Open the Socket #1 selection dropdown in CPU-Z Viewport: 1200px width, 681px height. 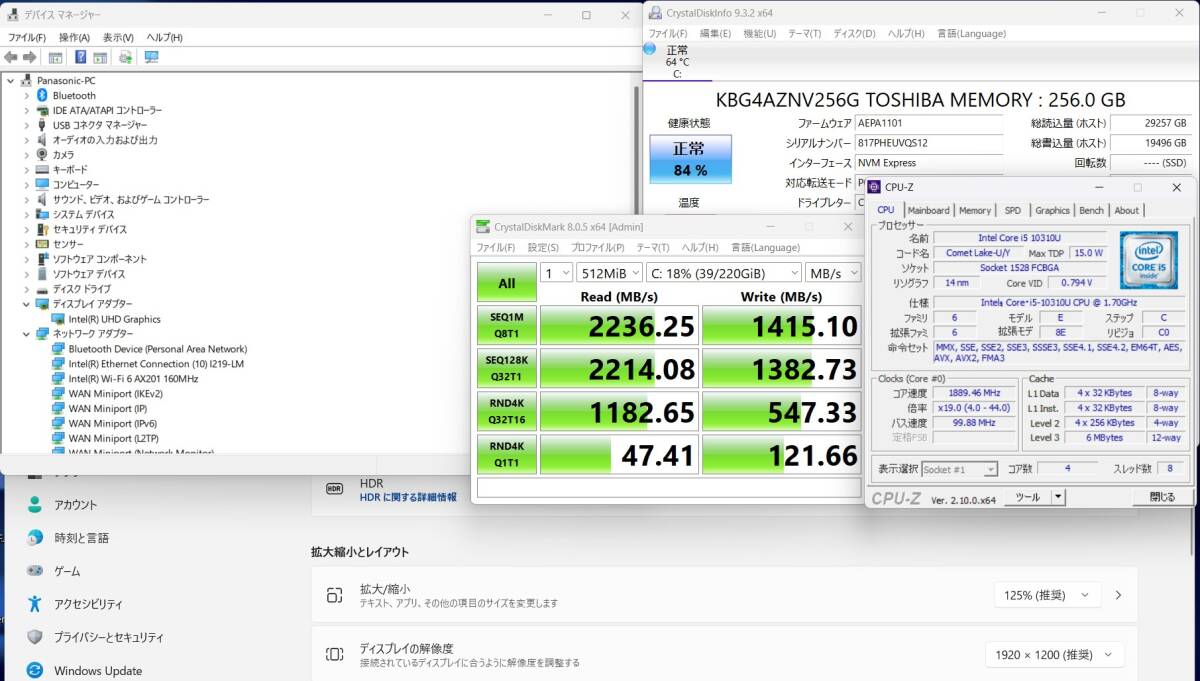pyautogui.click(x=959, y=469)
